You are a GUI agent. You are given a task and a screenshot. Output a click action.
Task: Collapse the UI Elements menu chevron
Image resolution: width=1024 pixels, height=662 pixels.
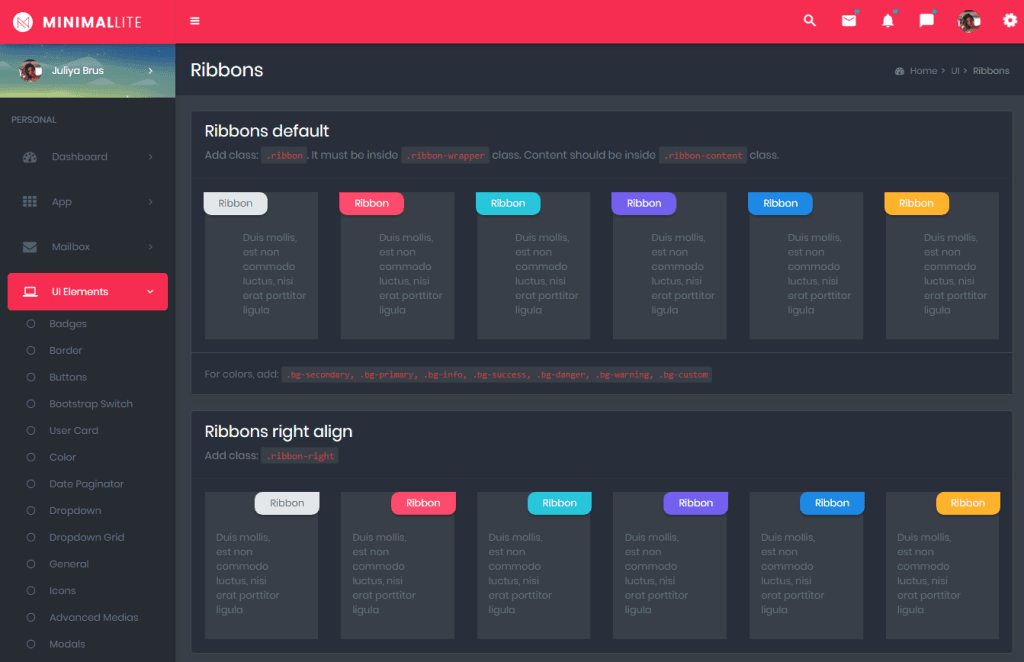click(x=150, y=292)
